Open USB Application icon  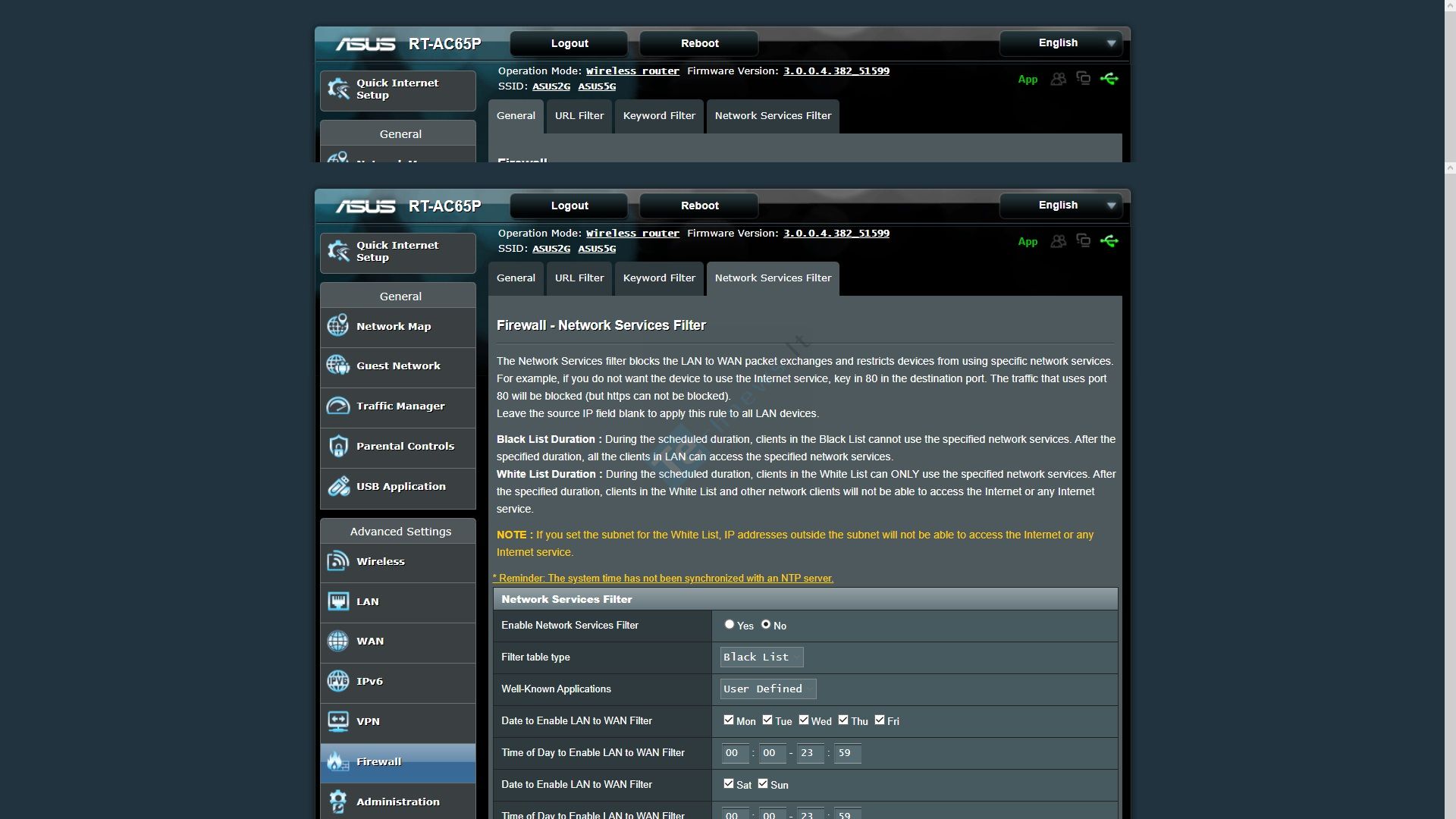point(337,486)
